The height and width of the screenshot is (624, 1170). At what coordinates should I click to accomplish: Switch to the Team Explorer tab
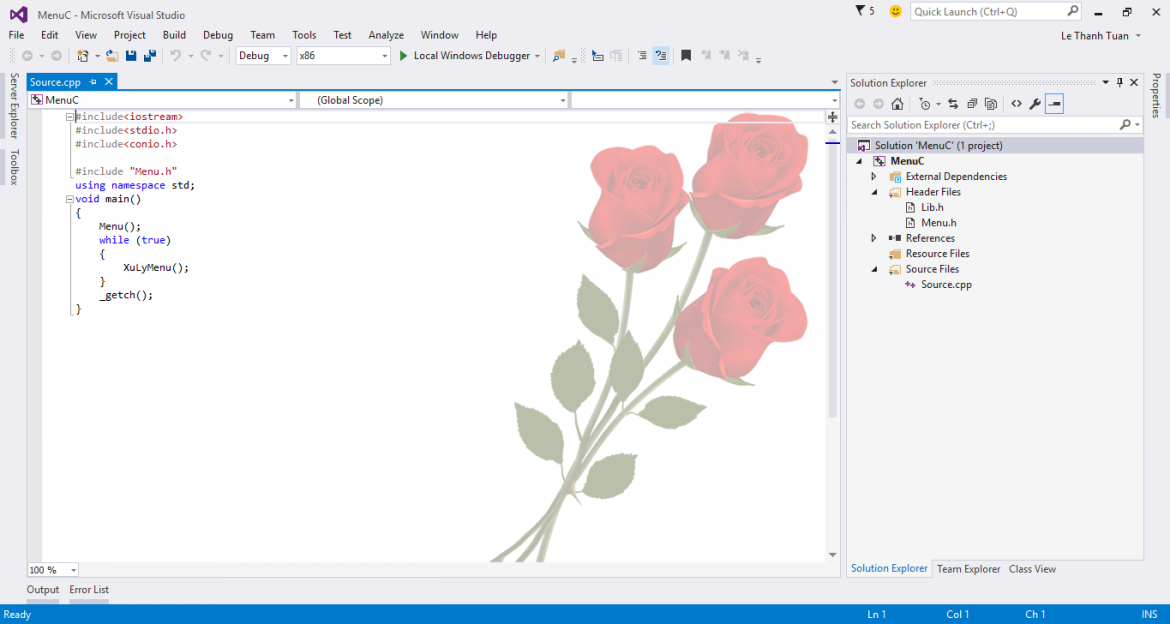tap(969, 569)
